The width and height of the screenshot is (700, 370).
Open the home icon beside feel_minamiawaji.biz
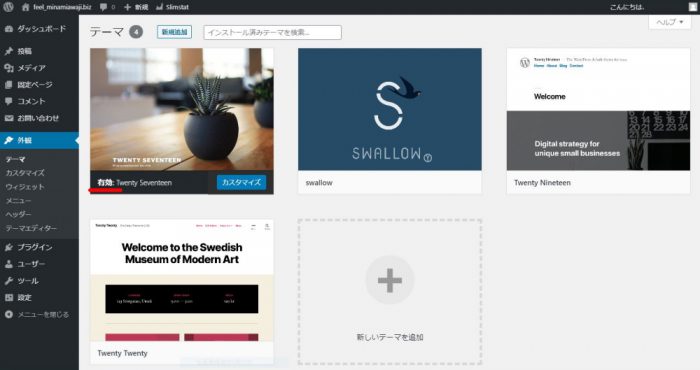pyautogui.click(x=25, y=7)
